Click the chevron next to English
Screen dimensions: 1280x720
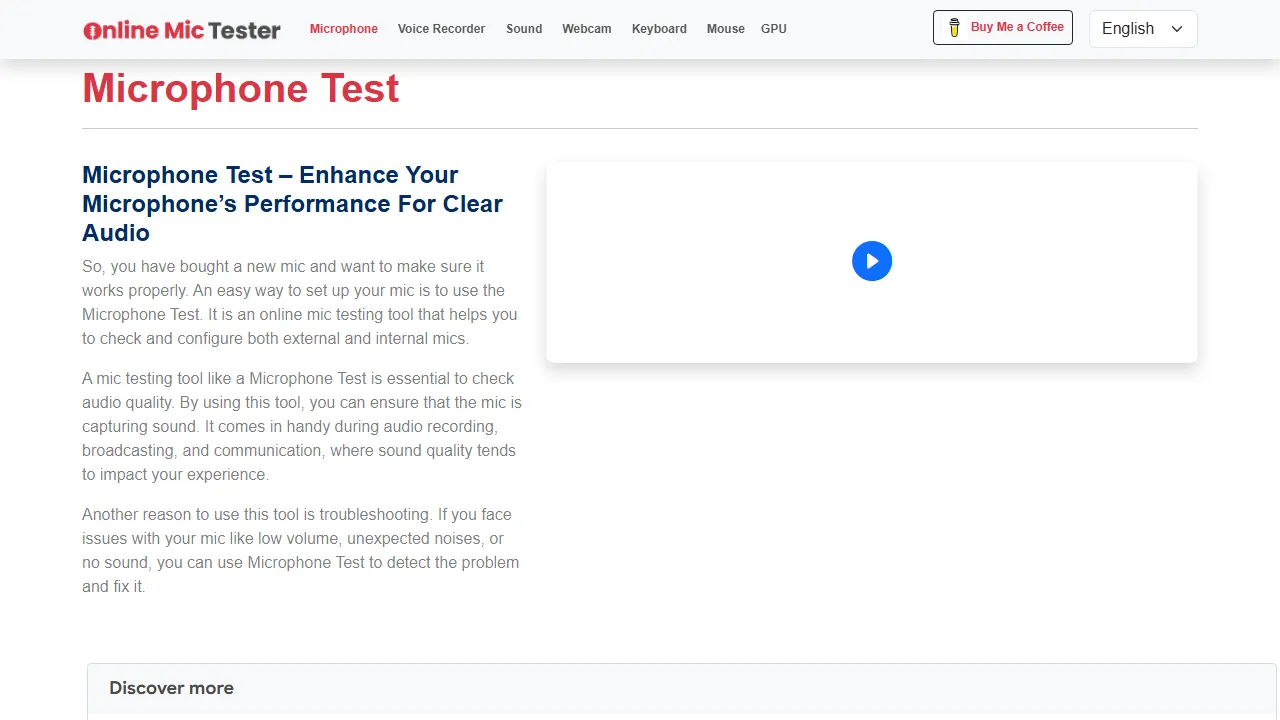tap(1177, 29)
